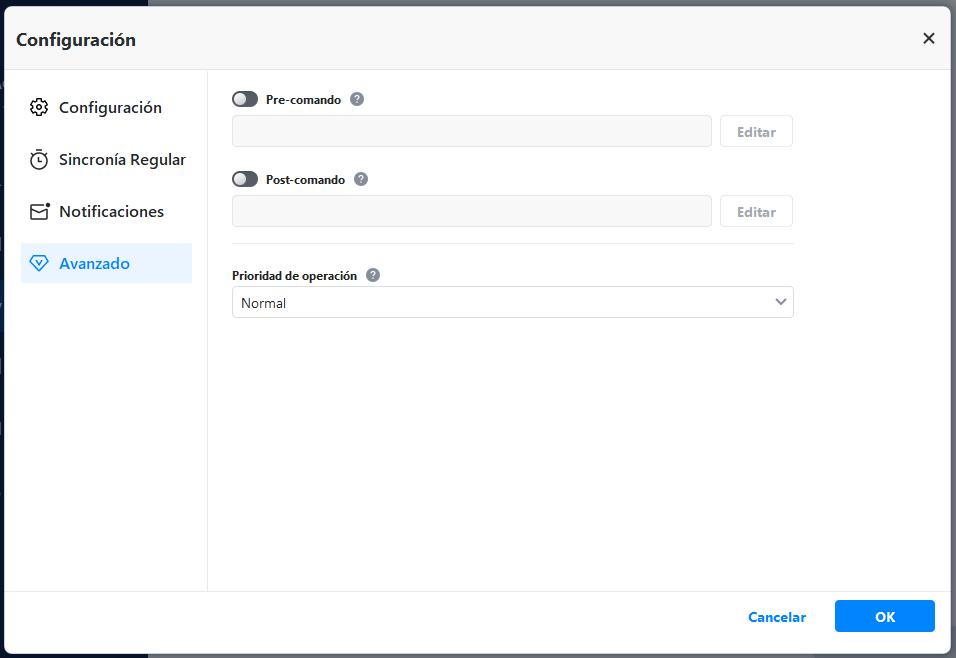
Task: Click the gear icon beside Configuración
Action: (39, 107)
